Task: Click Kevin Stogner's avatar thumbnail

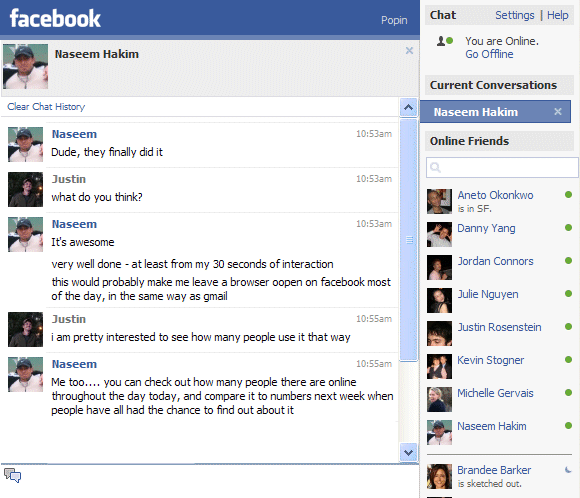Action: coord(439,366)
